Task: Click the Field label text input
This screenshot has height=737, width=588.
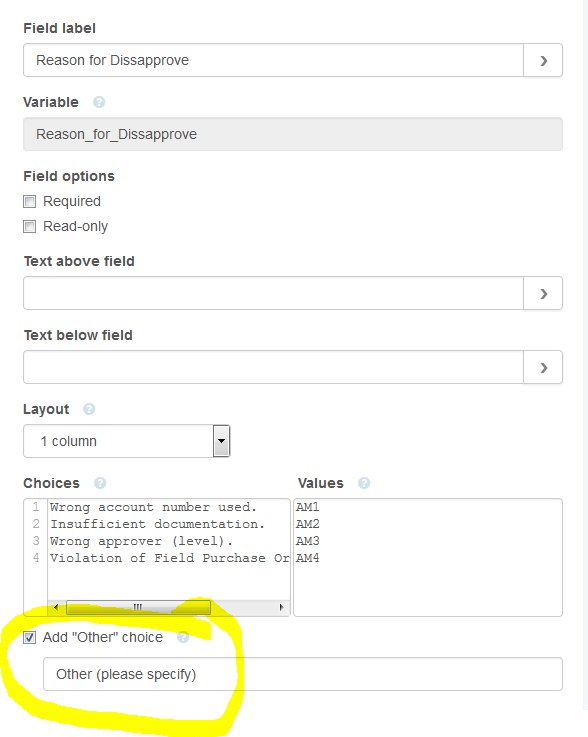Action: click(x=274, y=60)
